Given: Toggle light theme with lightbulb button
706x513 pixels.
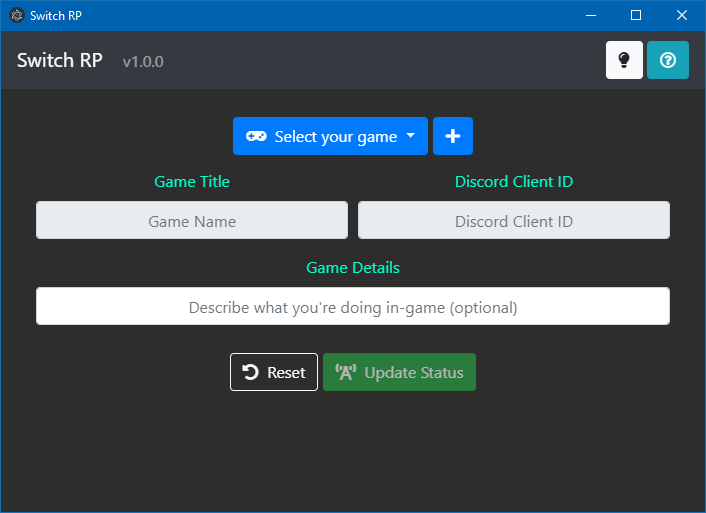Looking at the screenshot, I should coord(624,60).
